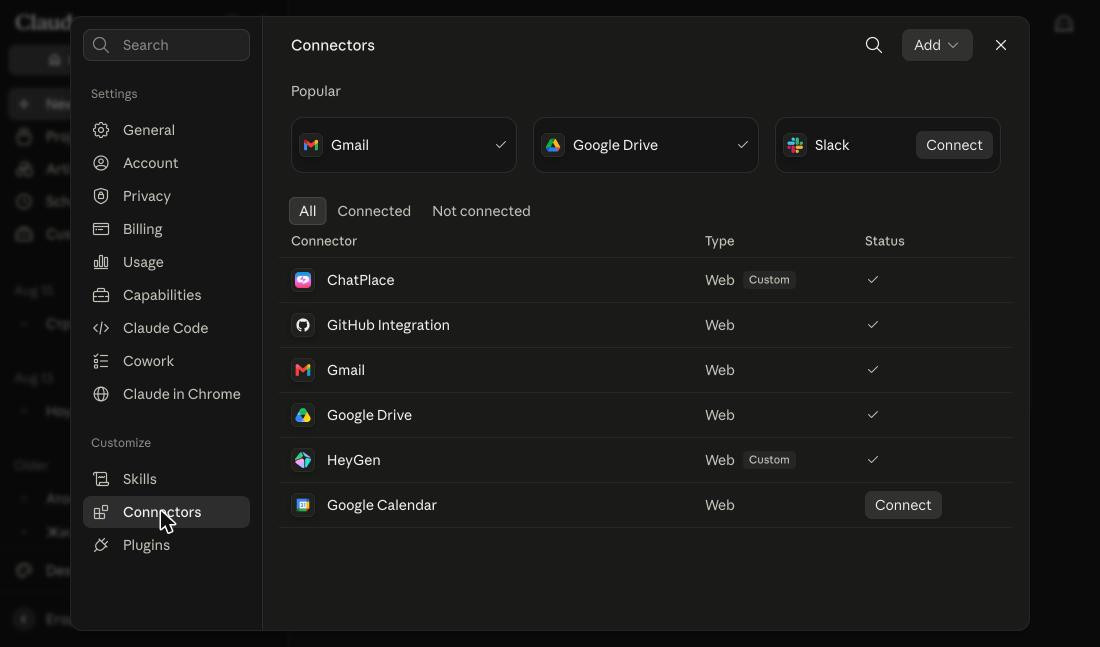View the Usage section

coord(166,262)
